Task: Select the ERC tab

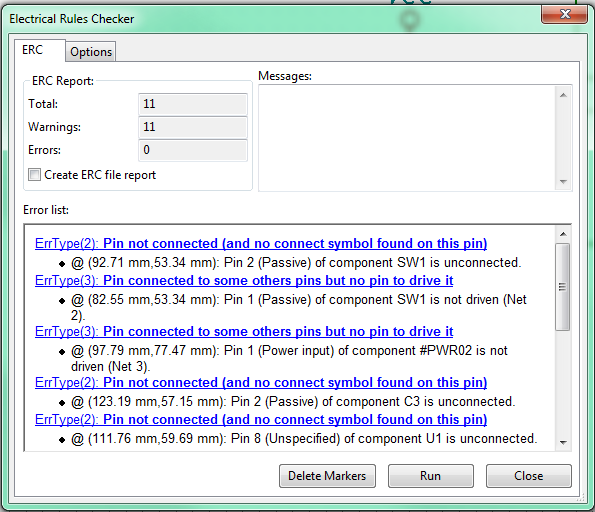Action: pos(39,50)
